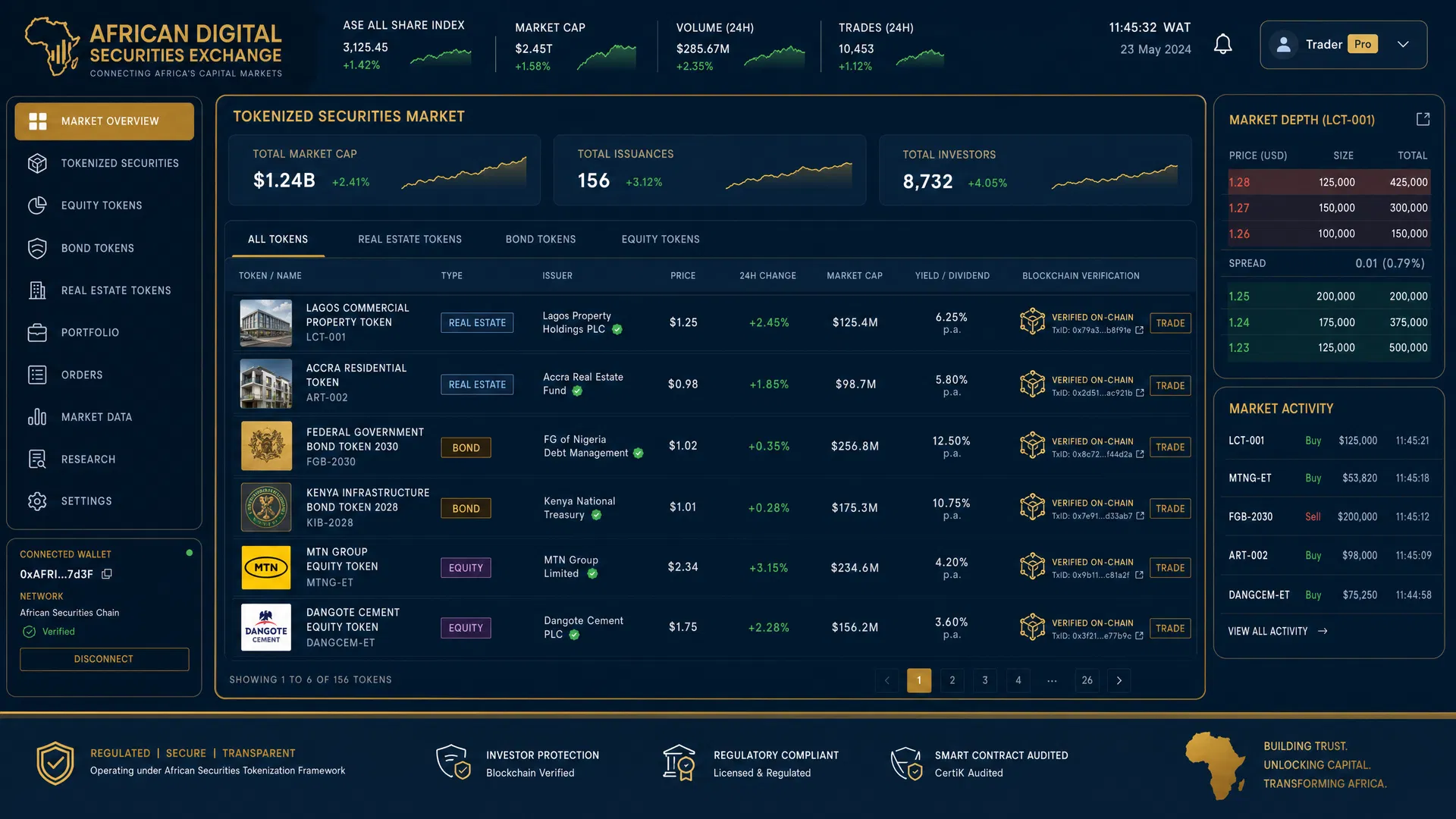1456x819 pixels.
Task: Trade the LCT-001 token
Action: (x=1170, y=323)
